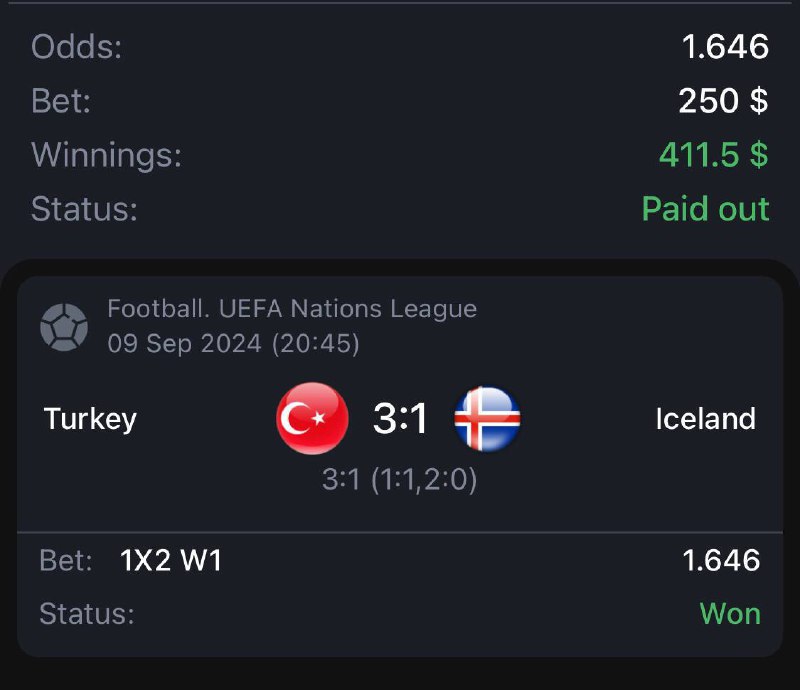Open the UEFA Nations League competition title

pos(292,309)
